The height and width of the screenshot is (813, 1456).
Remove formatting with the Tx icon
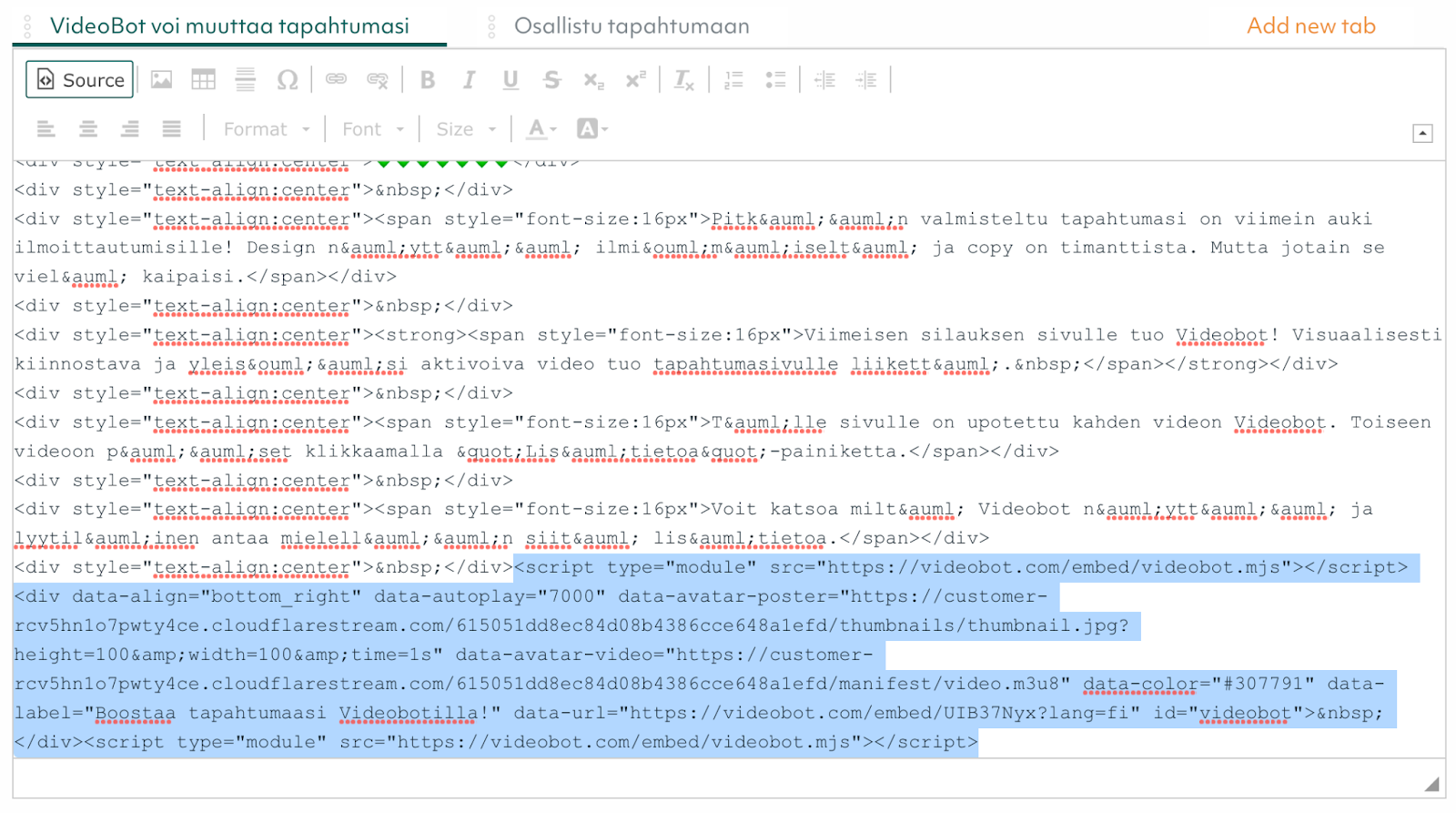point(683,80)
